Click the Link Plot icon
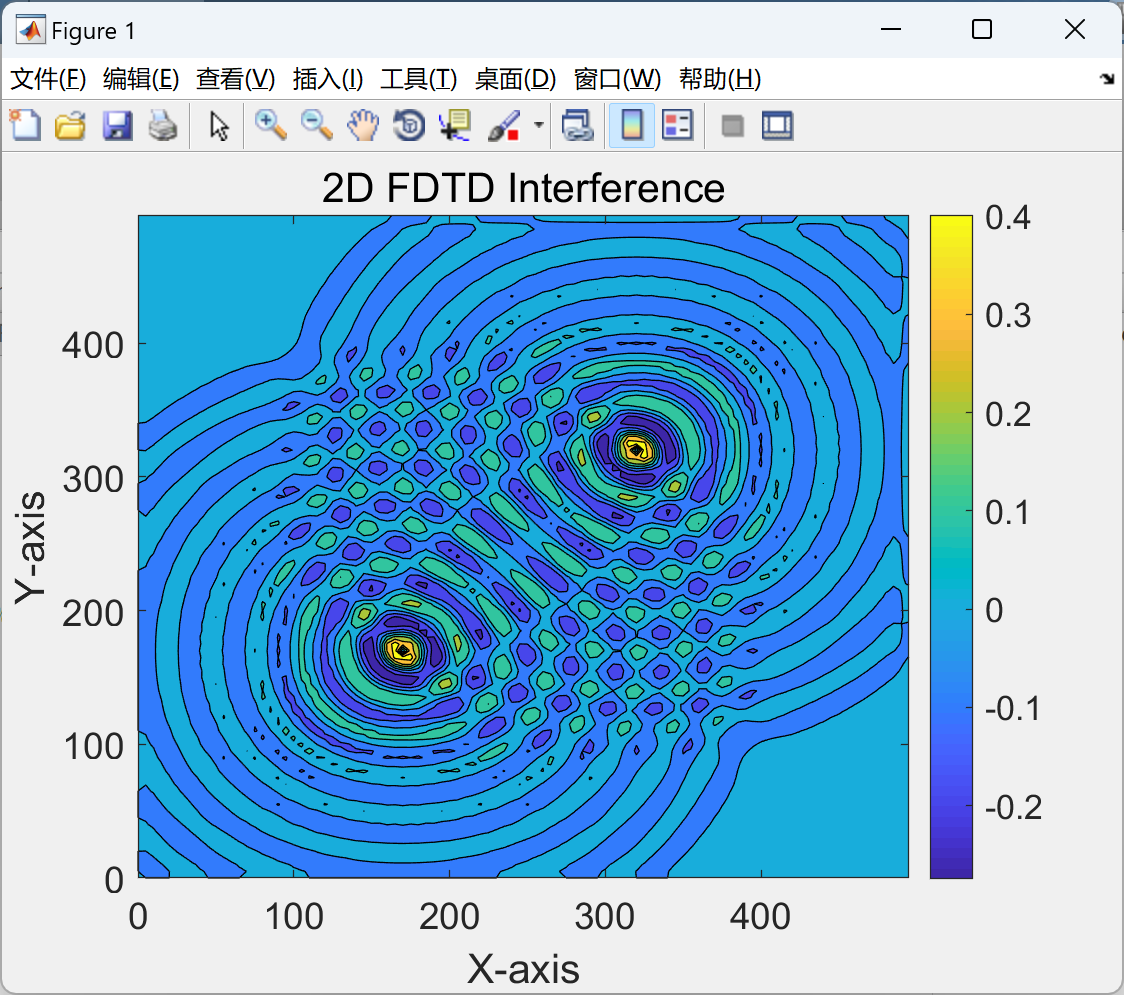Viewport: 1124px width, 995px height. pyautogui.click(x=577, y=125)
